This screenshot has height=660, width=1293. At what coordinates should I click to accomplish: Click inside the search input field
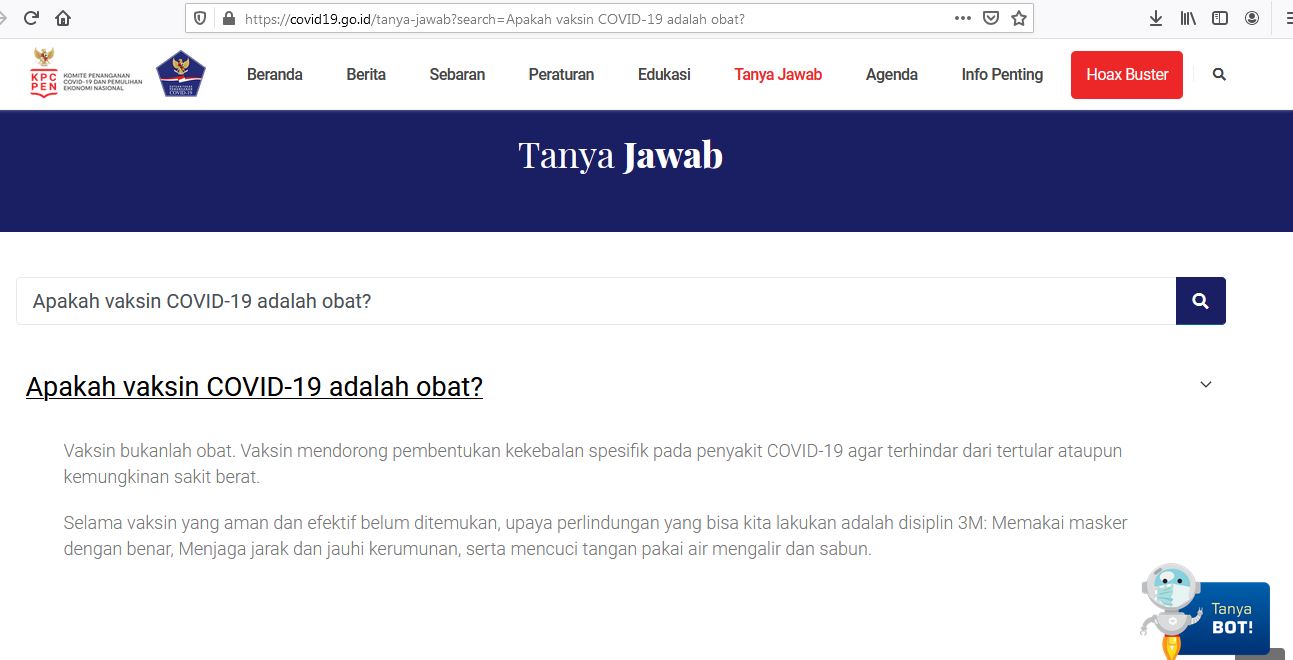click(x=500, y=300)
